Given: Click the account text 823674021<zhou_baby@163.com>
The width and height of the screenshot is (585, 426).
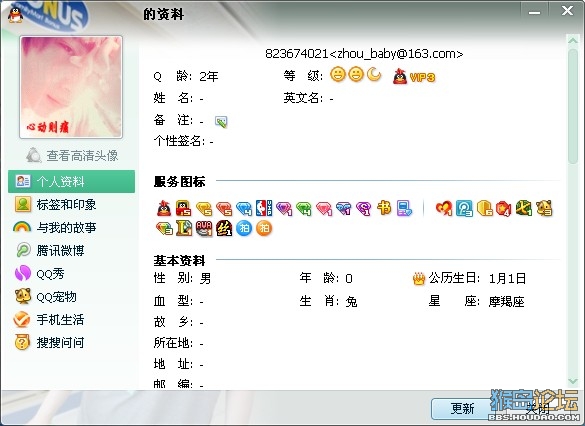Looking at the screenshot, I should click(364, 54).
